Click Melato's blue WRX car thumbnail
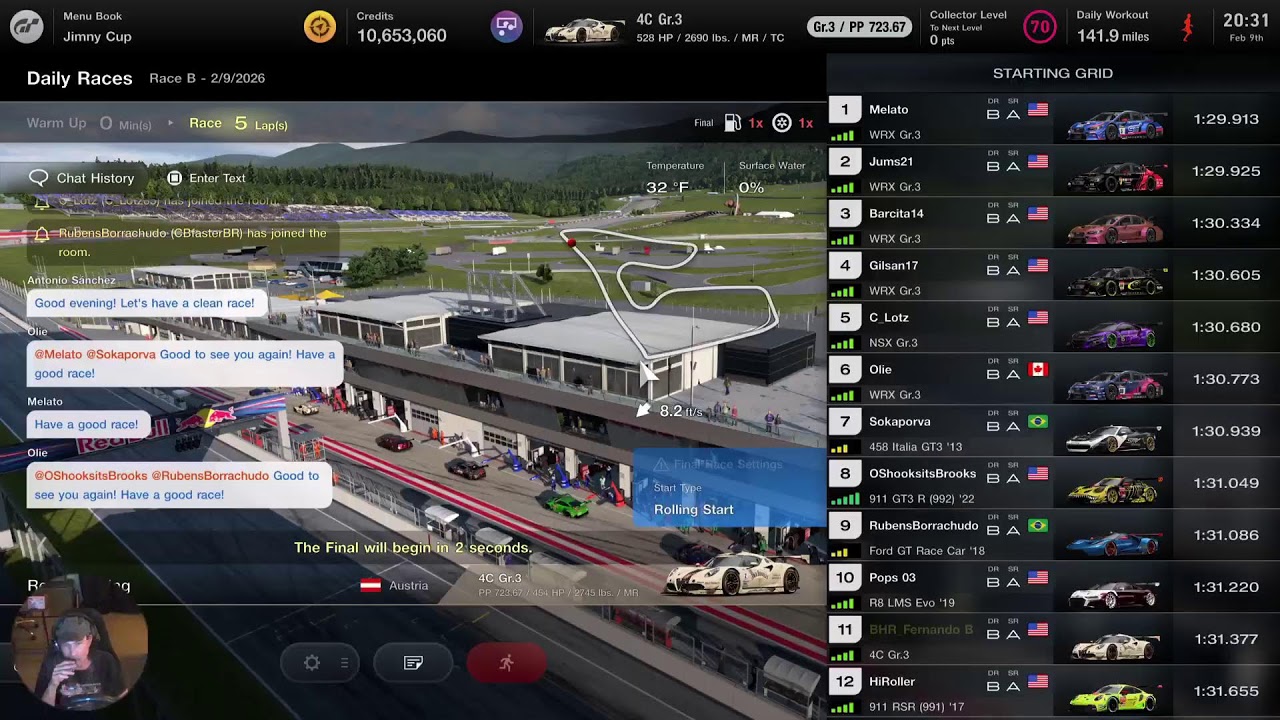The height and width of the screenshot is (720, 1280). 1116,125
